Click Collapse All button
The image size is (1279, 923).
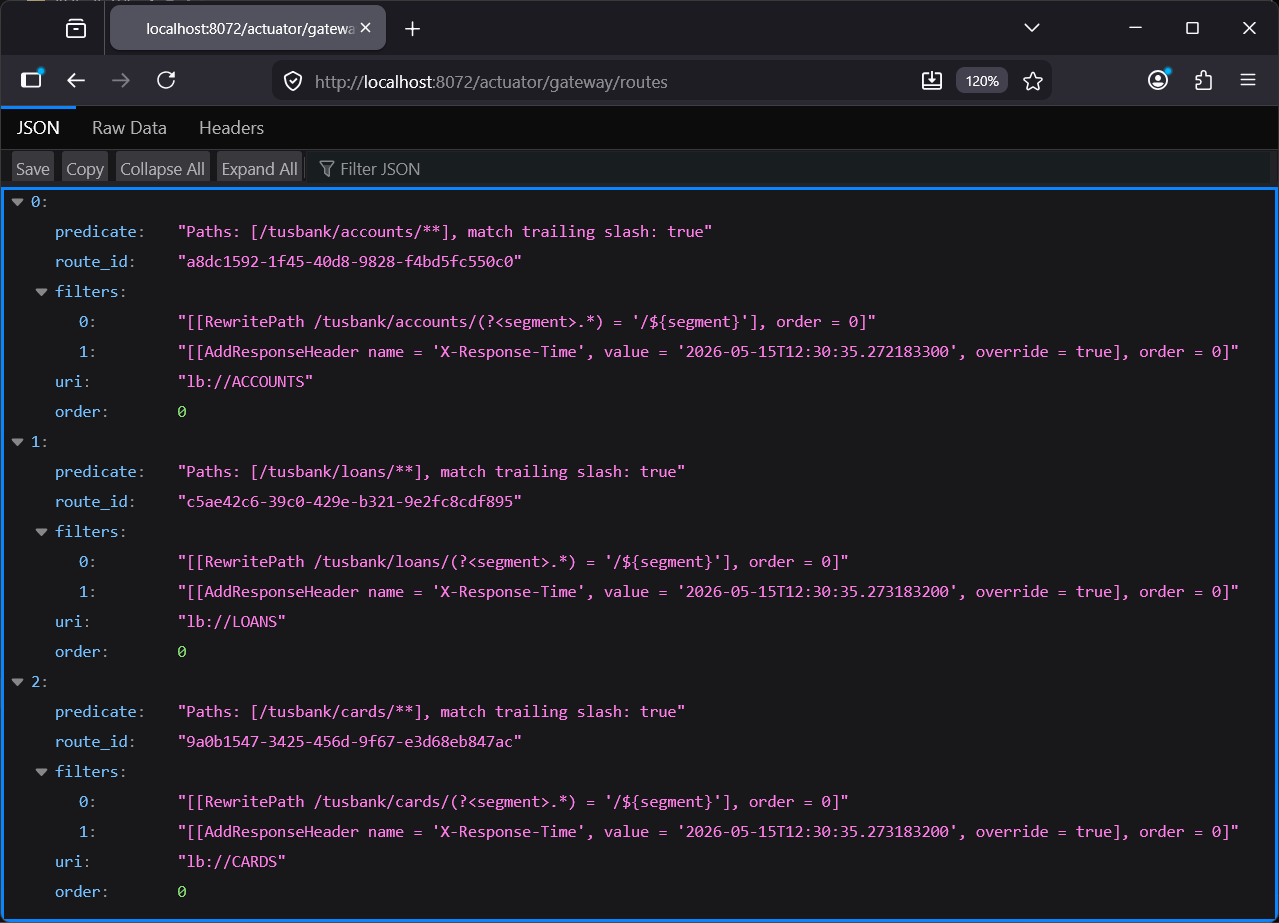coord(162,169)
